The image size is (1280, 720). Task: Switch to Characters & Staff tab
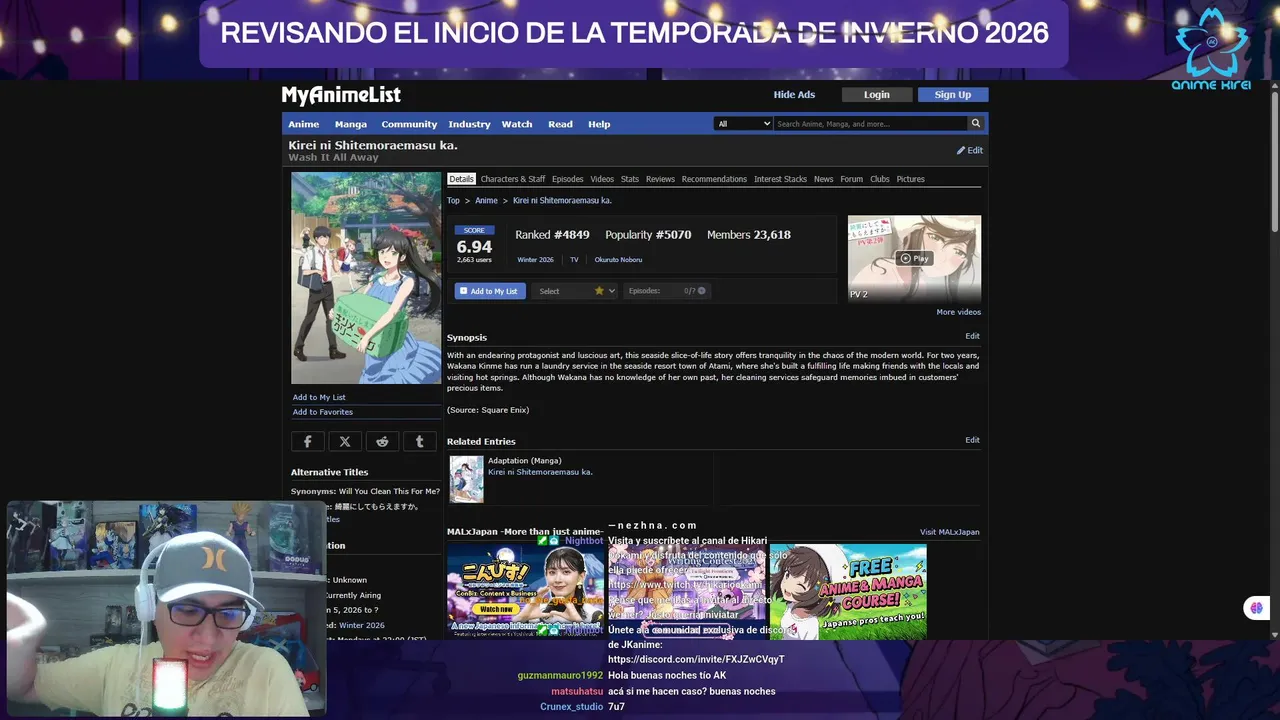coord(513,179)
